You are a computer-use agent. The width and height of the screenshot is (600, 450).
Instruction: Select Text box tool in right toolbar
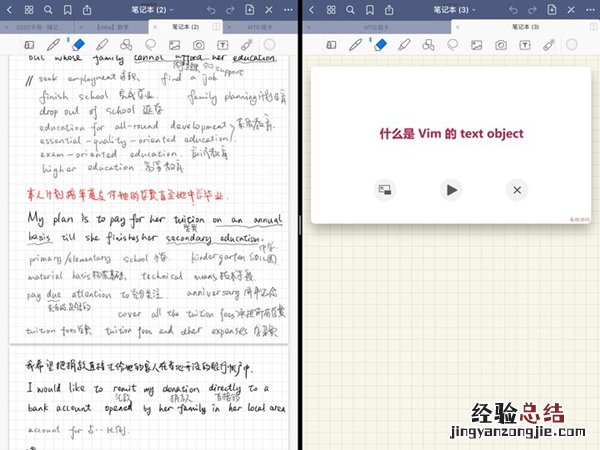coord(525,45)
